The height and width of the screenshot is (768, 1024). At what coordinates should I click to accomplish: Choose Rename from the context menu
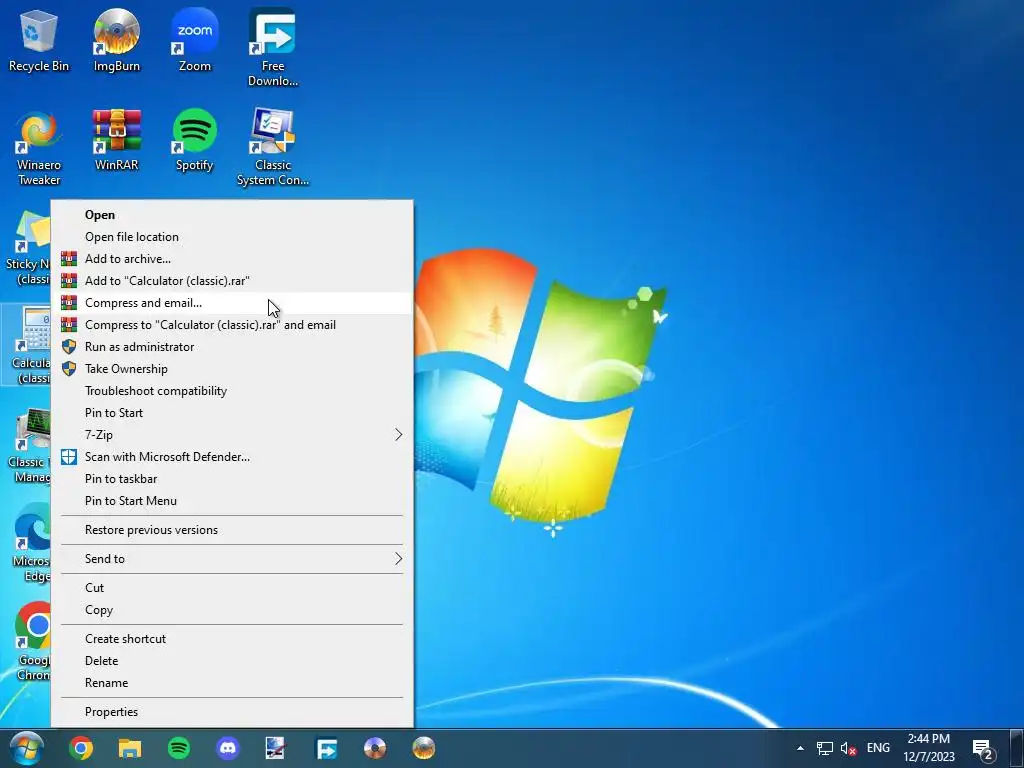(x=232, y=683)
